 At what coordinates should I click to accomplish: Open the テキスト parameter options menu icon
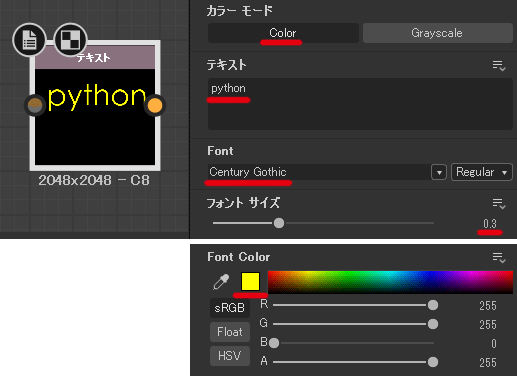click(x=499, y=65)
